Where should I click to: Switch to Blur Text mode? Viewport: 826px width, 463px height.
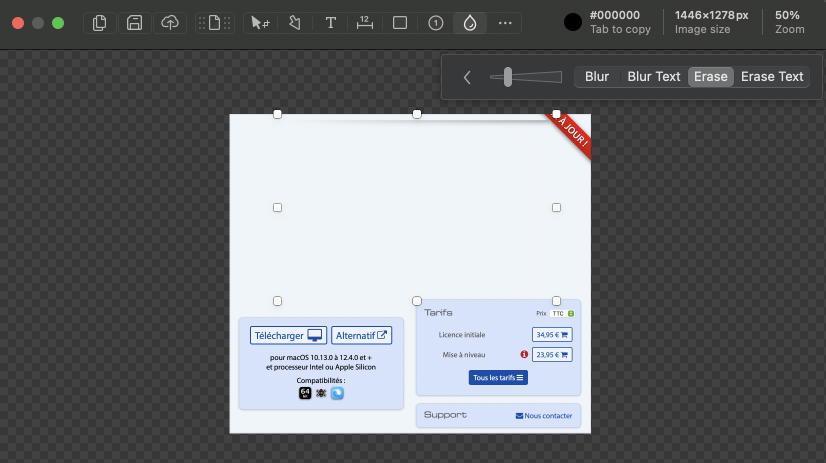tap(653, 77)
